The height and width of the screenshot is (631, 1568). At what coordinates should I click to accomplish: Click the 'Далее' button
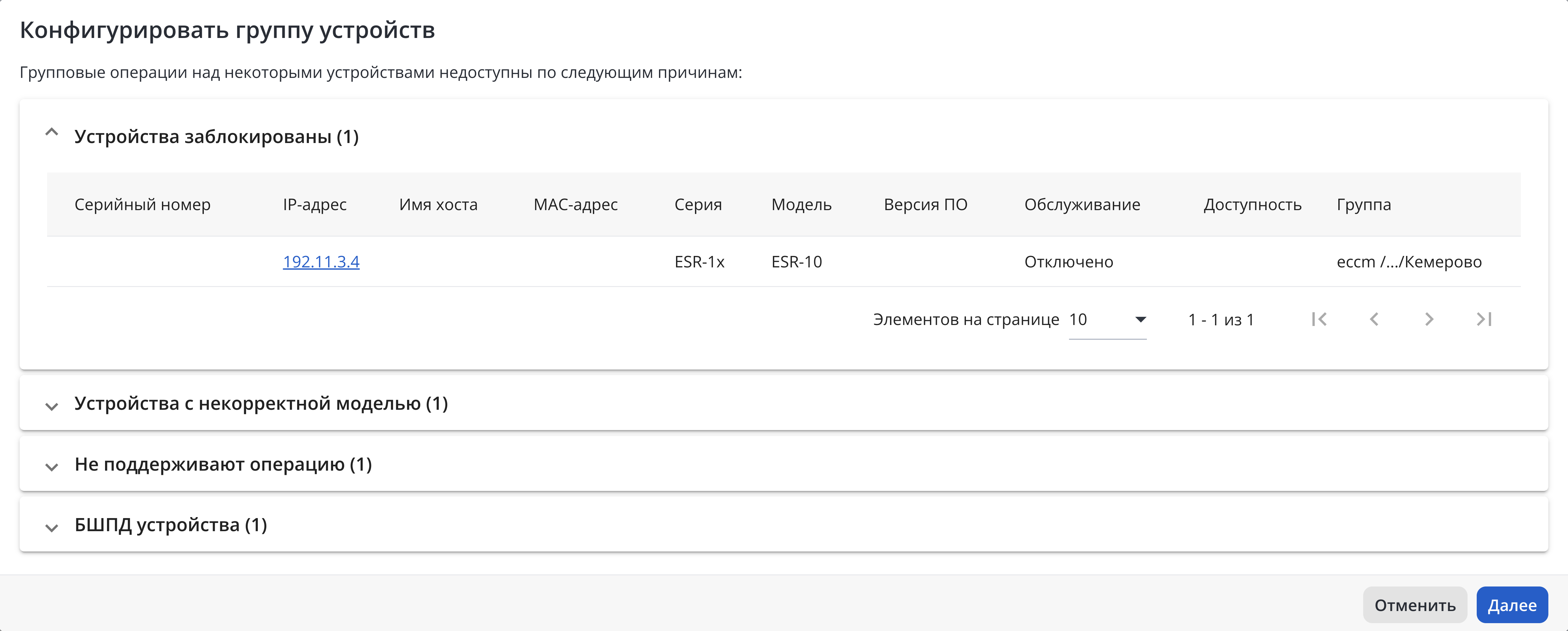click(1512, 605)
